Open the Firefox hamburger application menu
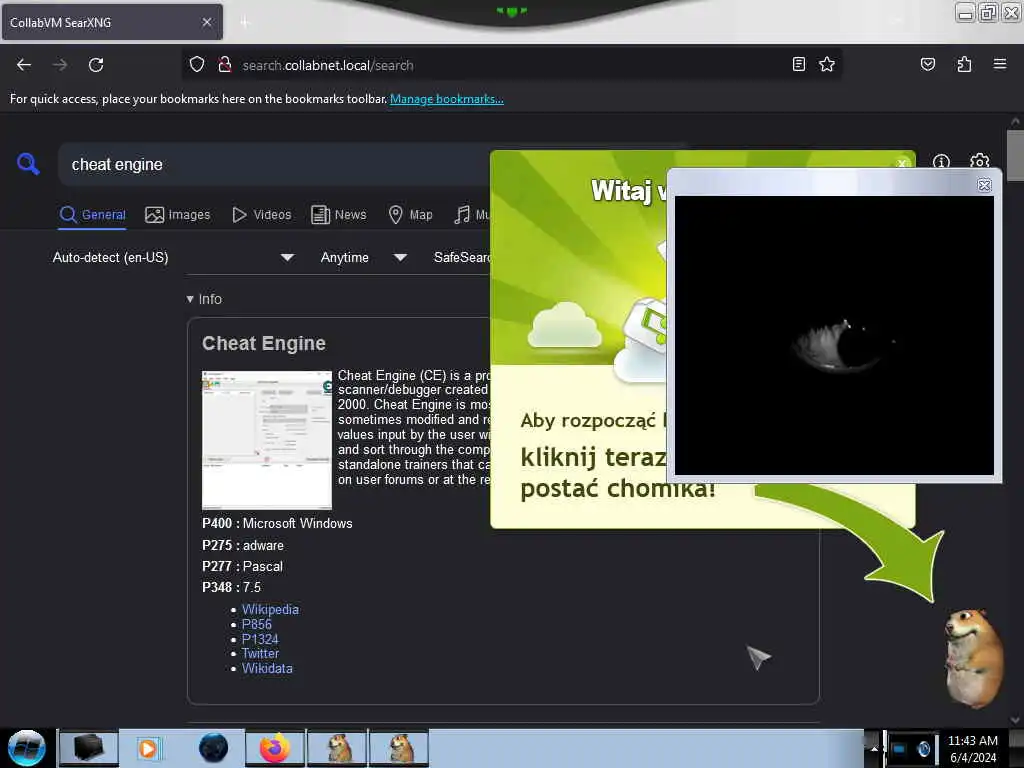 (999, 64)
